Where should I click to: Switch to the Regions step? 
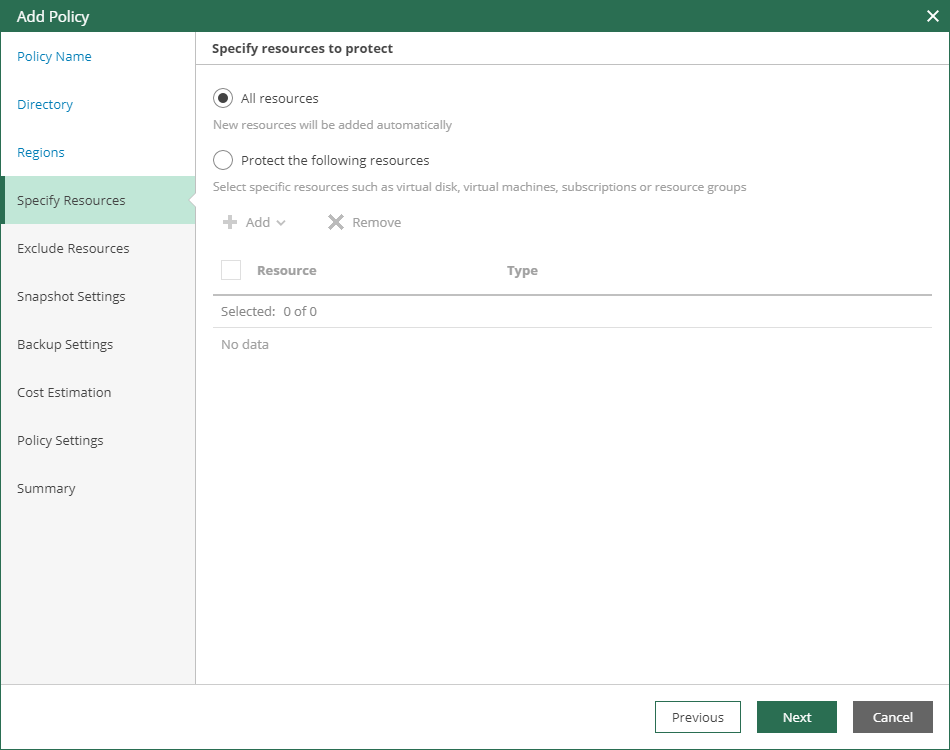tap(41, 152)
